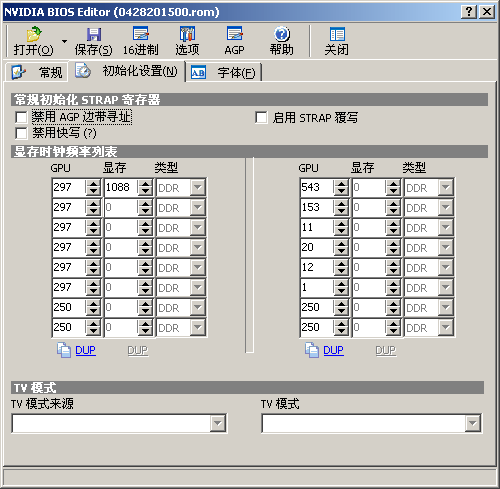The width and height of the screenshot is (500, 489).
Task: Open the DDR type dropdown in the 153 row
Action: 446,207
